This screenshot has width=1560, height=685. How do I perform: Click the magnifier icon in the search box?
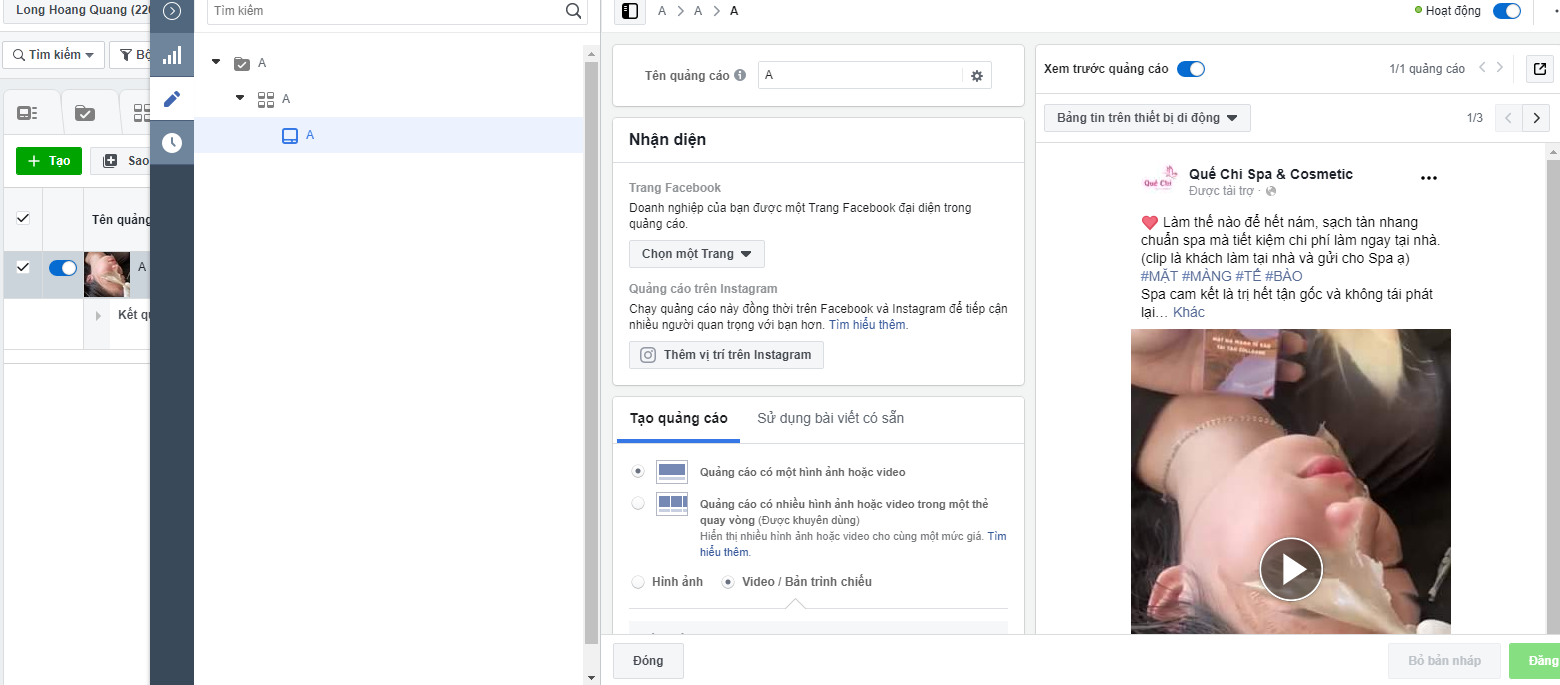pyautogui.click(x=573, y=11)
